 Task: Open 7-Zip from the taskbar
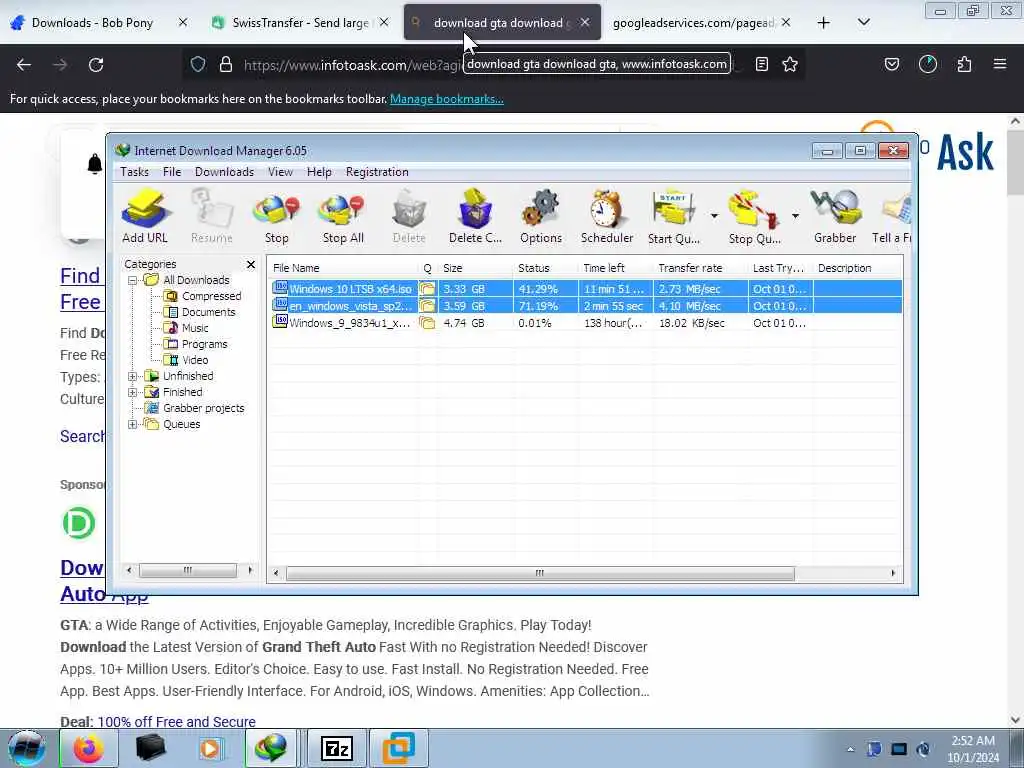336,748
